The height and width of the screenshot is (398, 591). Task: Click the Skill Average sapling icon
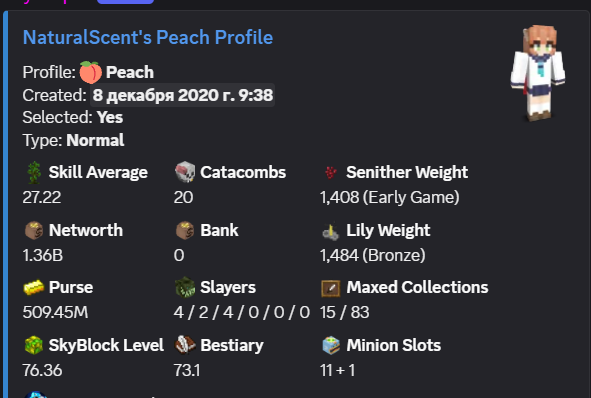[x=34, y=172]
